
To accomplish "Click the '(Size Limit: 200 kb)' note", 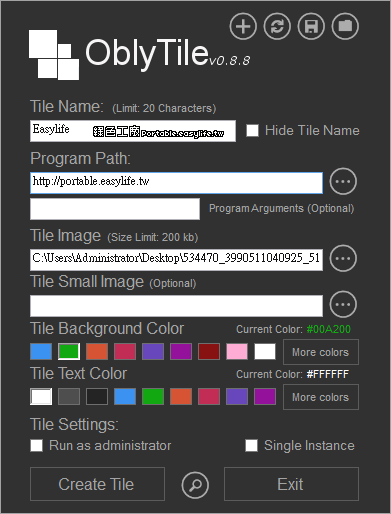I will tap(153, 237).
